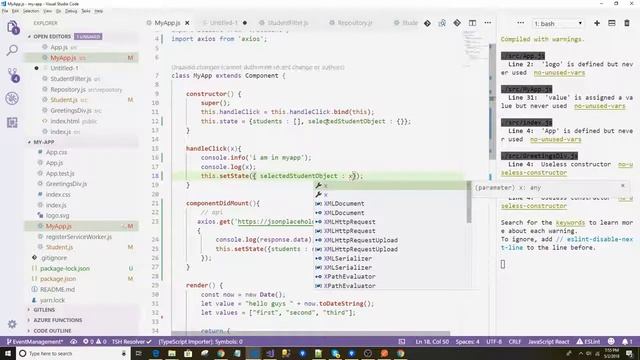The width and height of the screenshot is (640, 360).
Task: Toggle the GitLens blame annotations icon
Action: tap(442, 23)
